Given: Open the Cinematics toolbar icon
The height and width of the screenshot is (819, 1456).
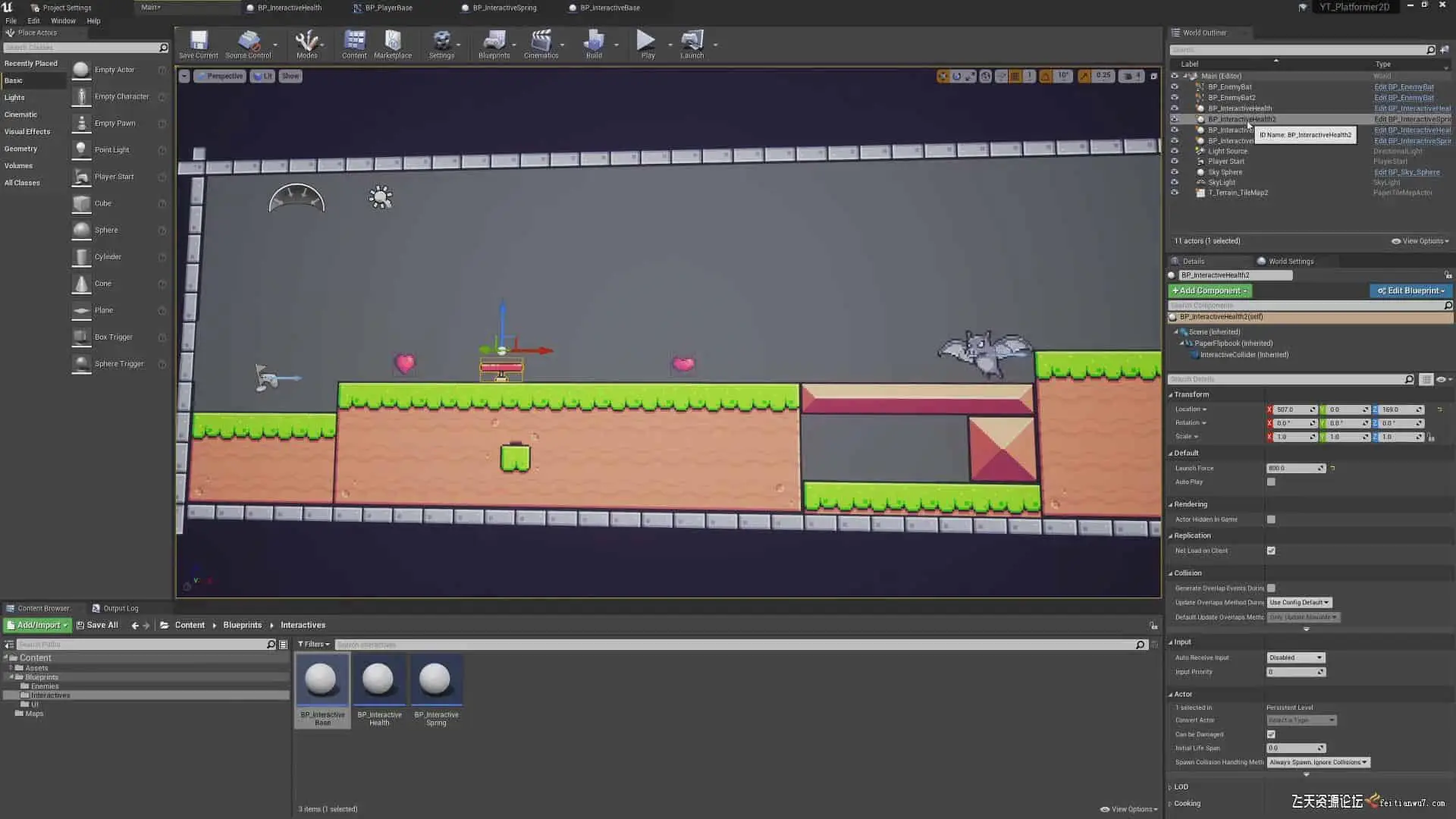Looking at the screenshot, I should [x=541, y=43].
